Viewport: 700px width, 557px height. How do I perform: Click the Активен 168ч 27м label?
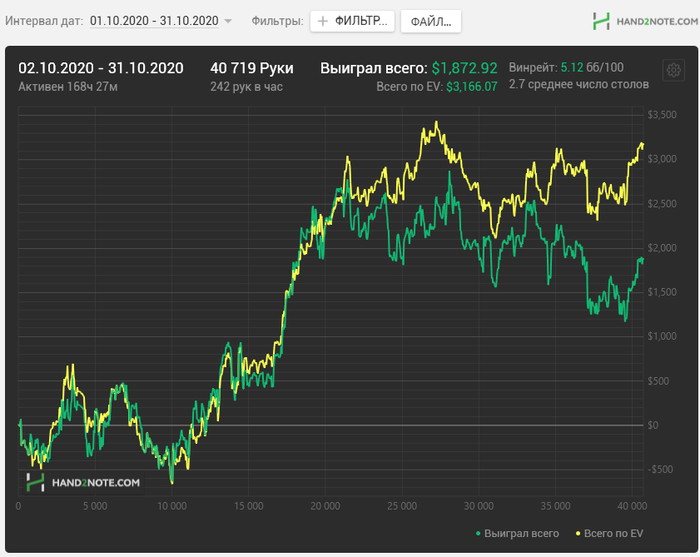tap(68, 87)
